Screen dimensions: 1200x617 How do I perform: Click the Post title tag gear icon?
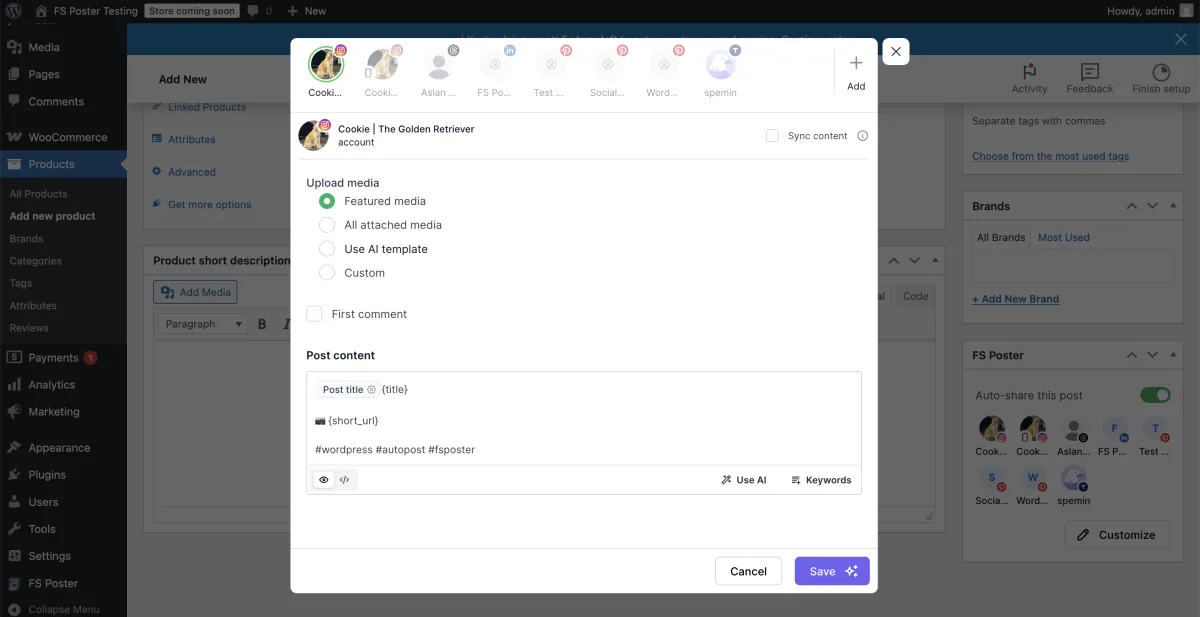pyautogui.click(x=371, y=390)
